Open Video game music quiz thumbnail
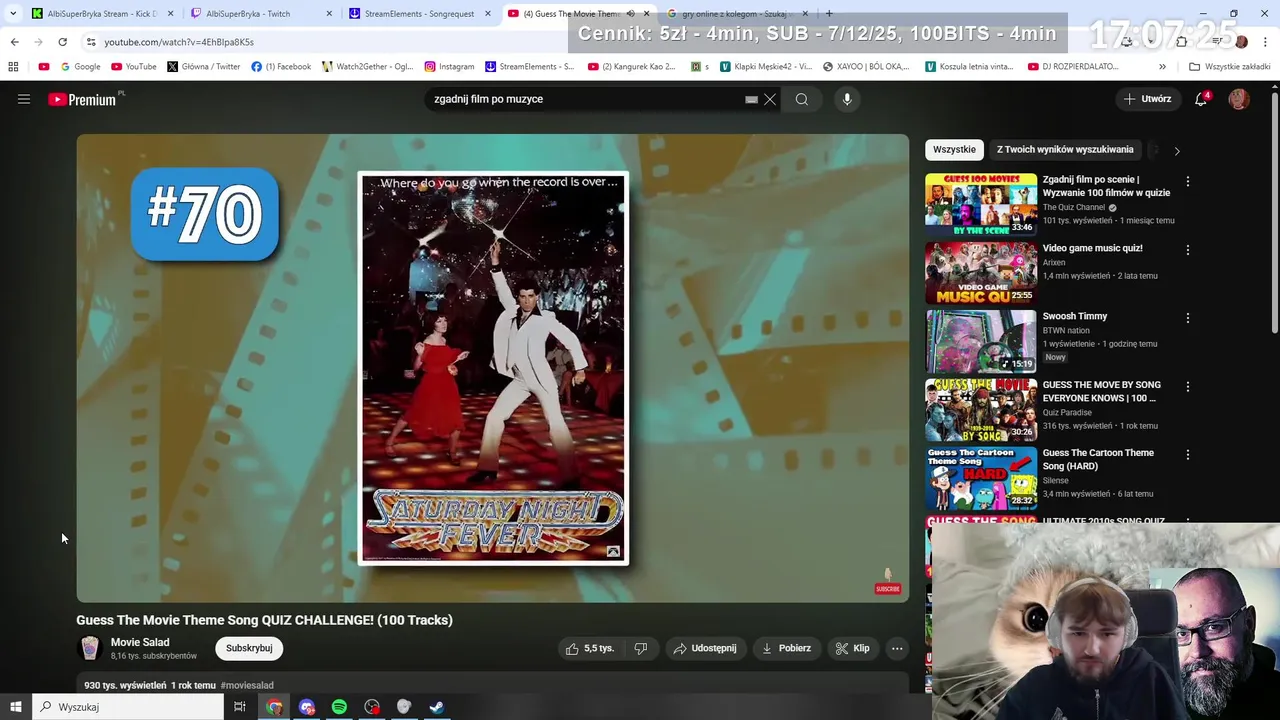 click(x=981, y=273)
